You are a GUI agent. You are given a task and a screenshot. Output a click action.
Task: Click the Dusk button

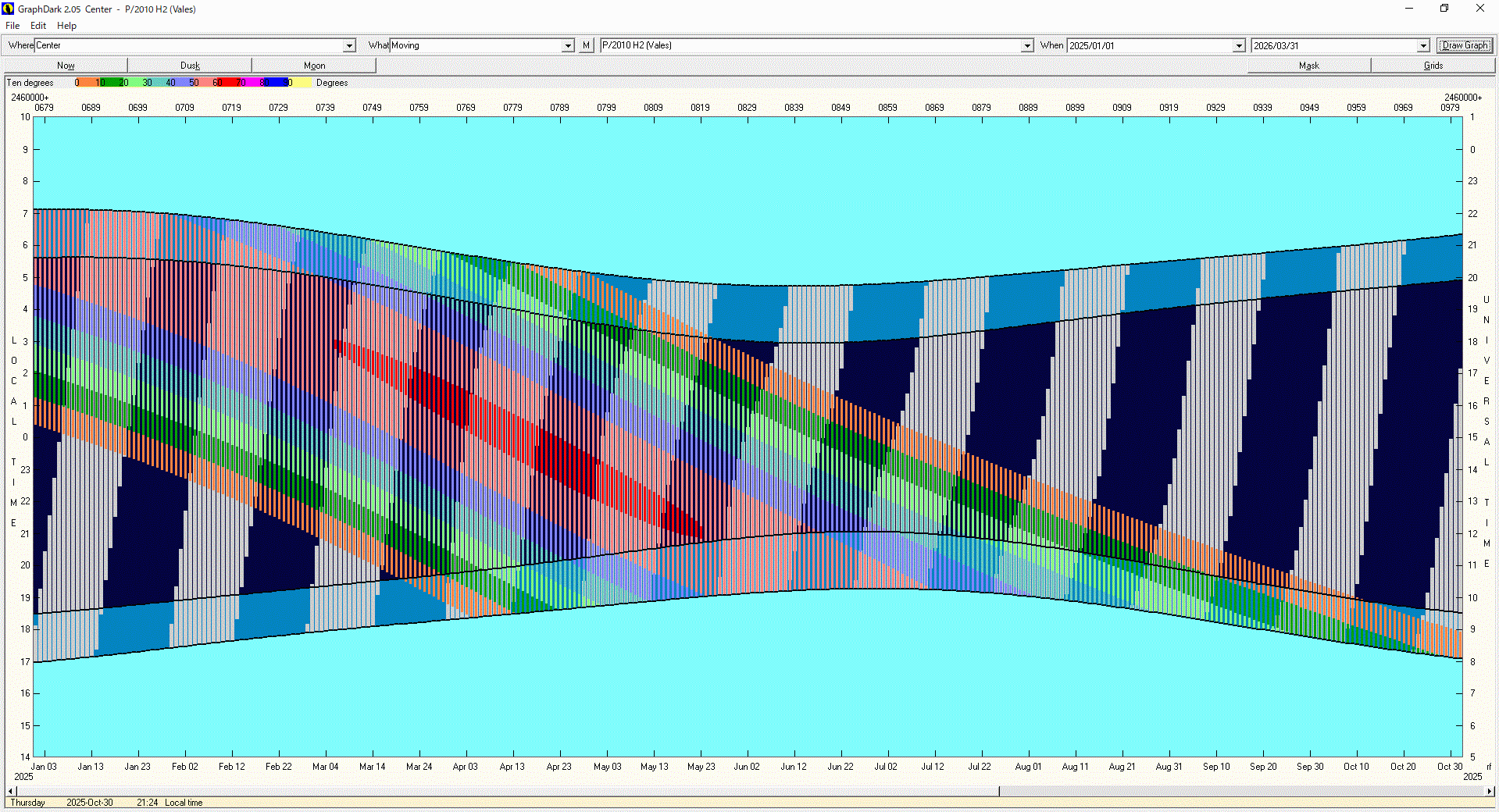tap(190, 66)
